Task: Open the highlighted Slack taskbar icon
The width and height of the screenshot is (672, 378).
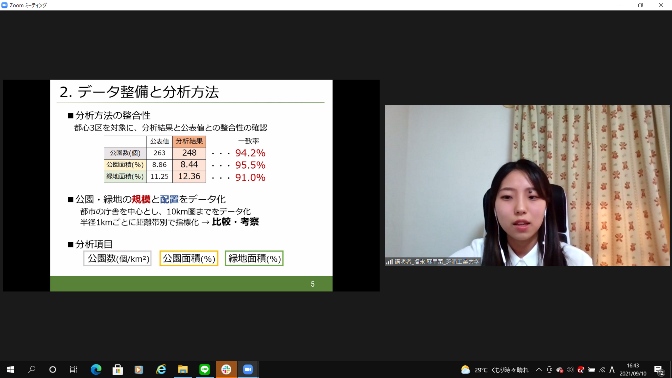Action: coord(226,369)
